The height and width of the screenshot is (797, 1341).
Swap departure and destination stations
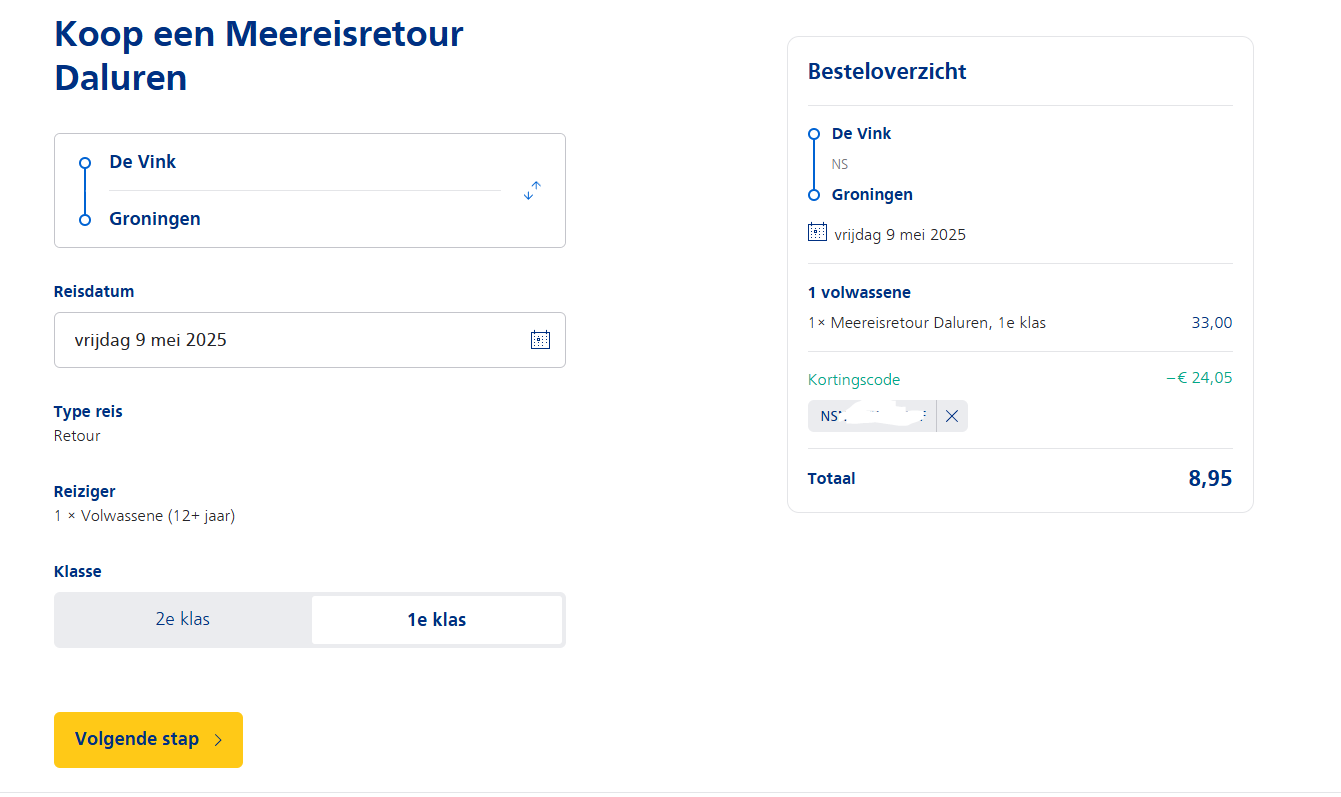[x=532, y=191]
